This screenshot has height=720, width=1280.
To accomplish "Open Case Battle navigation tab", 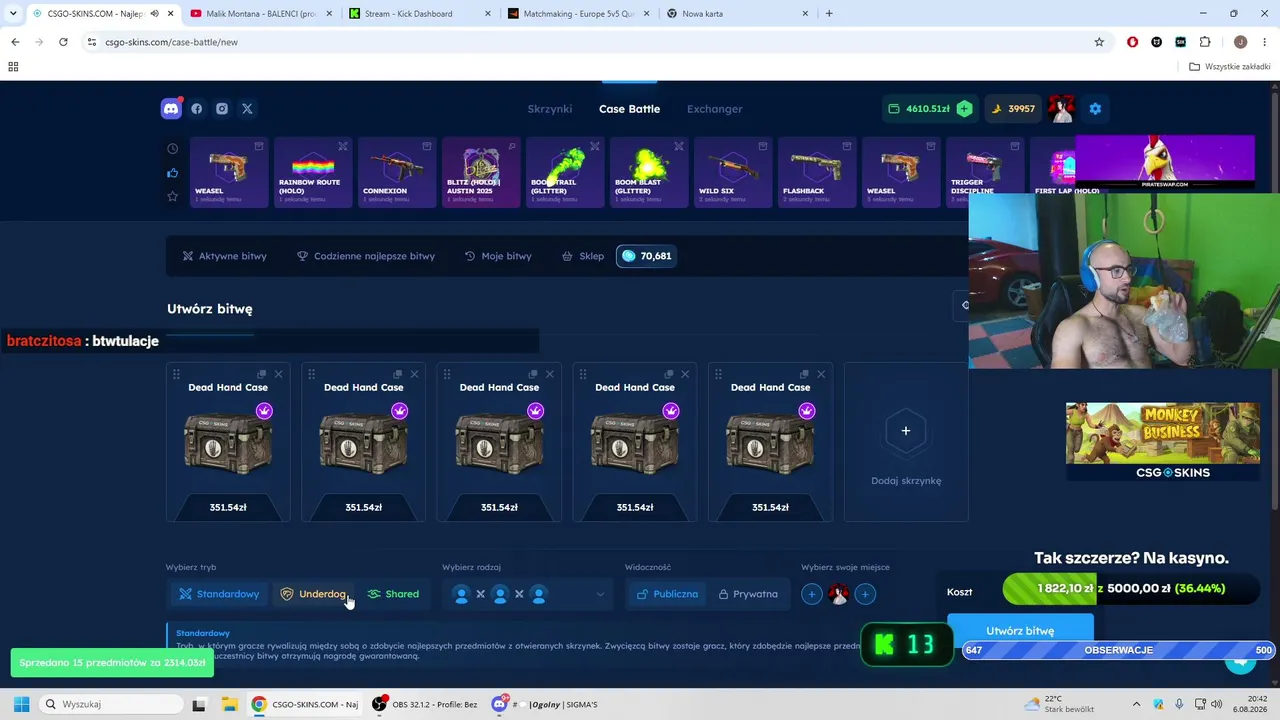I will coord(629,109).
